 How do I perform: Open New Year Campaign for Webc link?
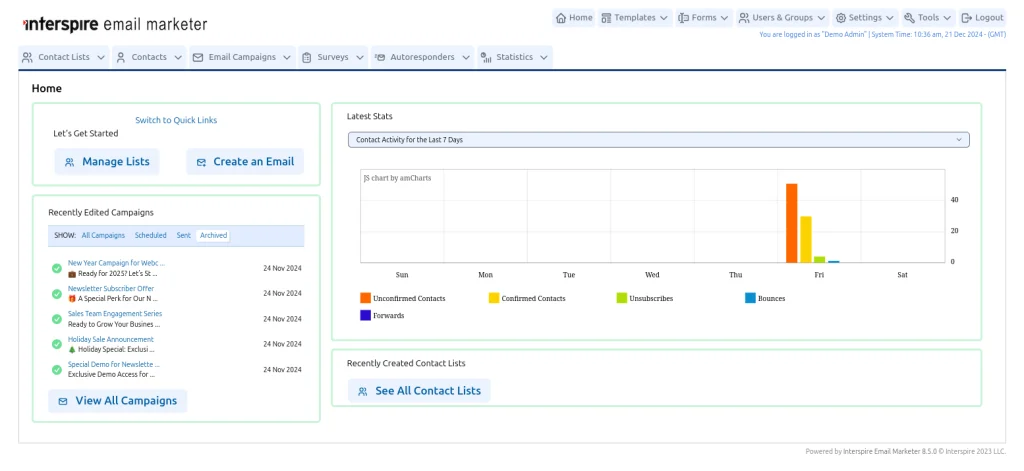coord(116,263)
